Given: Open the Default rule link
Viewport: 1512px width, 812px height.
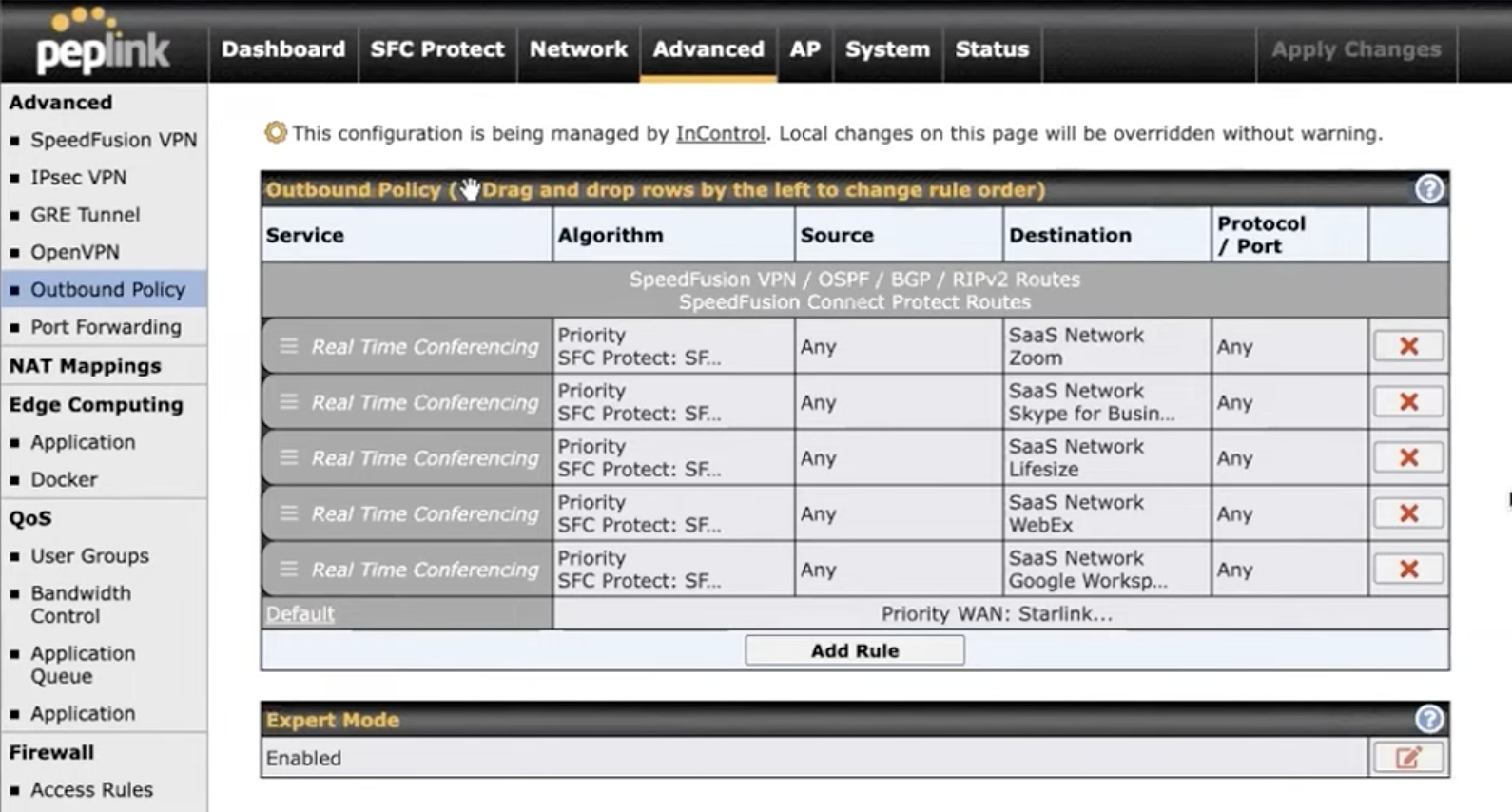Looking at the screenshot, I should point(300,613).
